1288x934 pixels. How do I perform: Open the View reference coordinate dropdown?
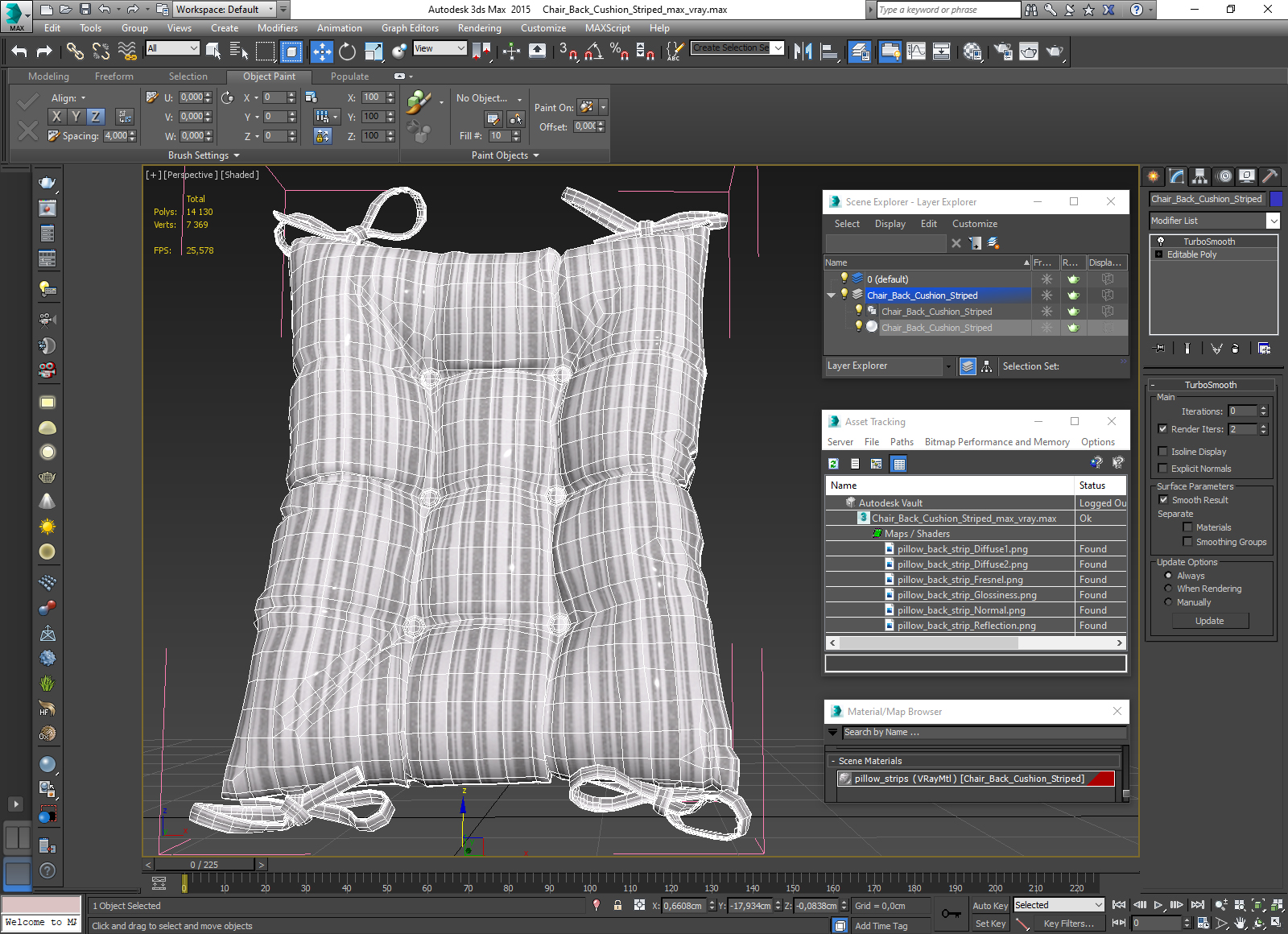coord(440,48)
